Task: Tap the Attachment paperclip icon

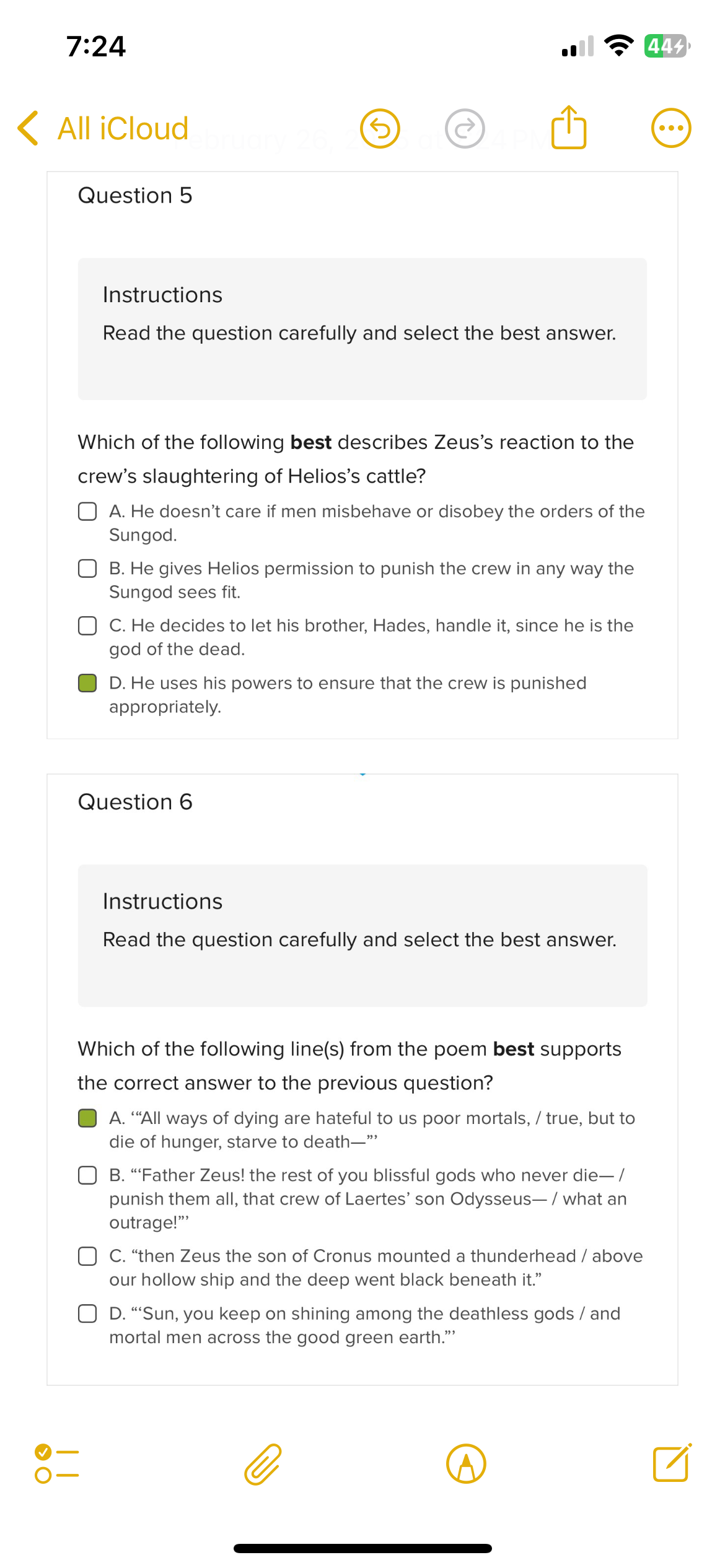Action: [x=261, y=1463]
